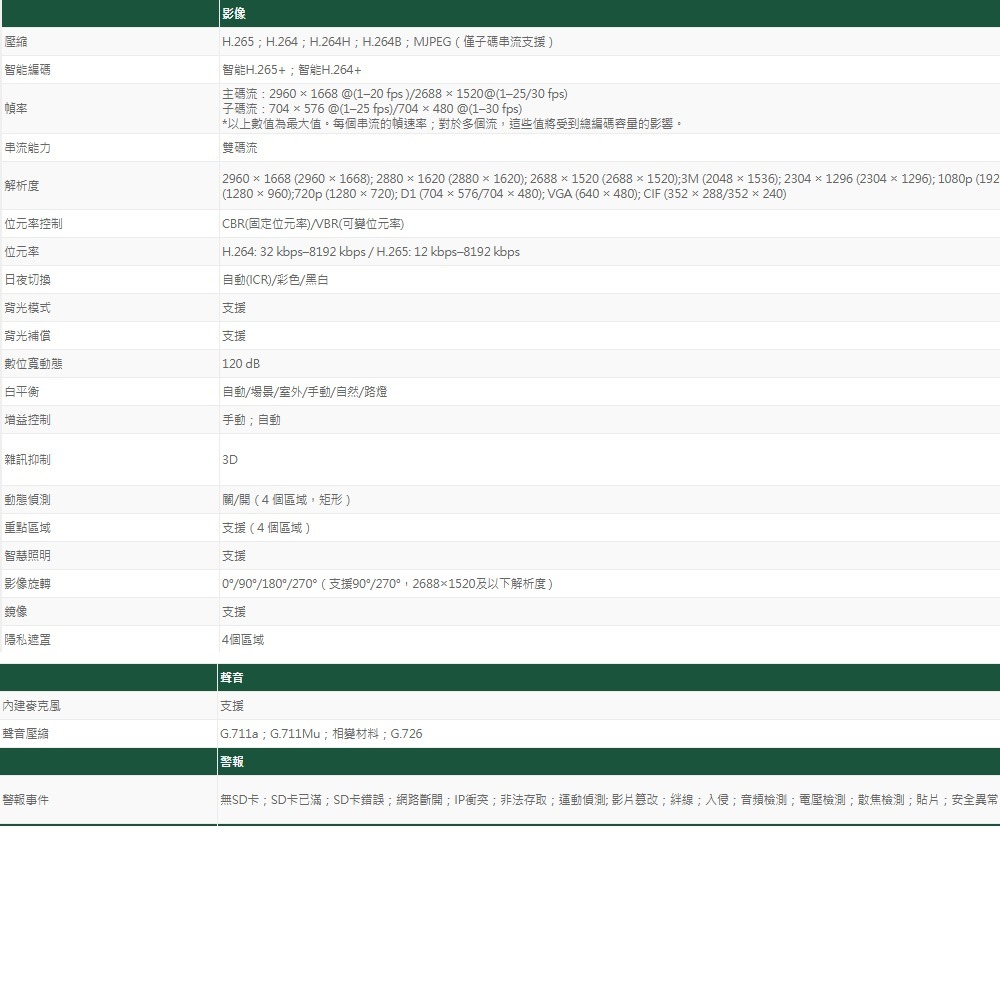
Task: Click the 雙碼流 stream capability value
Action: (x=240, y=148)
